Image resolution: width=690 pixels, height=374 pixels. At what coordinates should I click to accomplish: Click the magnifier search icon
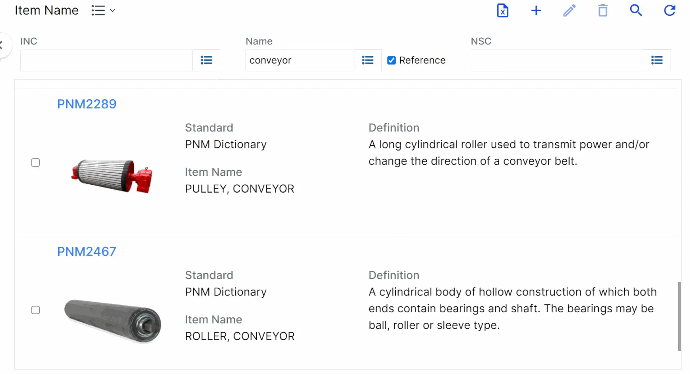pos(636,11)
